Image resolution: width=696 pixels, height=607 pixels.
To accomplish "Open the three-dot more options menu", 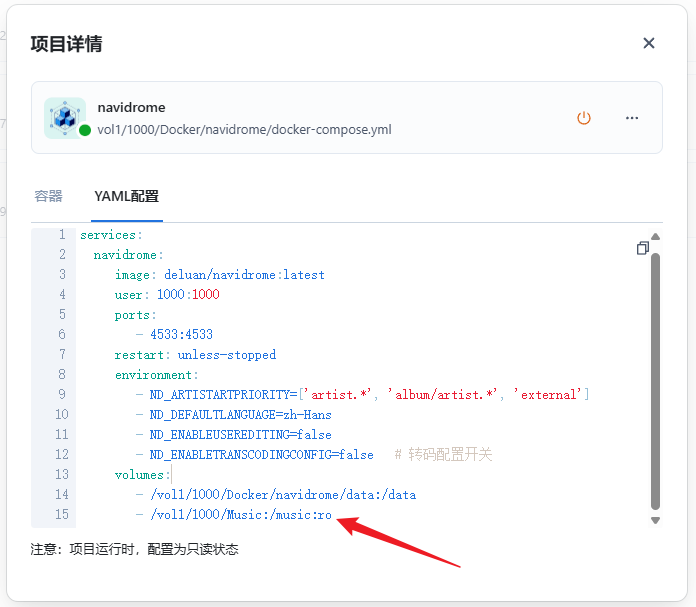I will pyautogui.click(x=632, y=118).
